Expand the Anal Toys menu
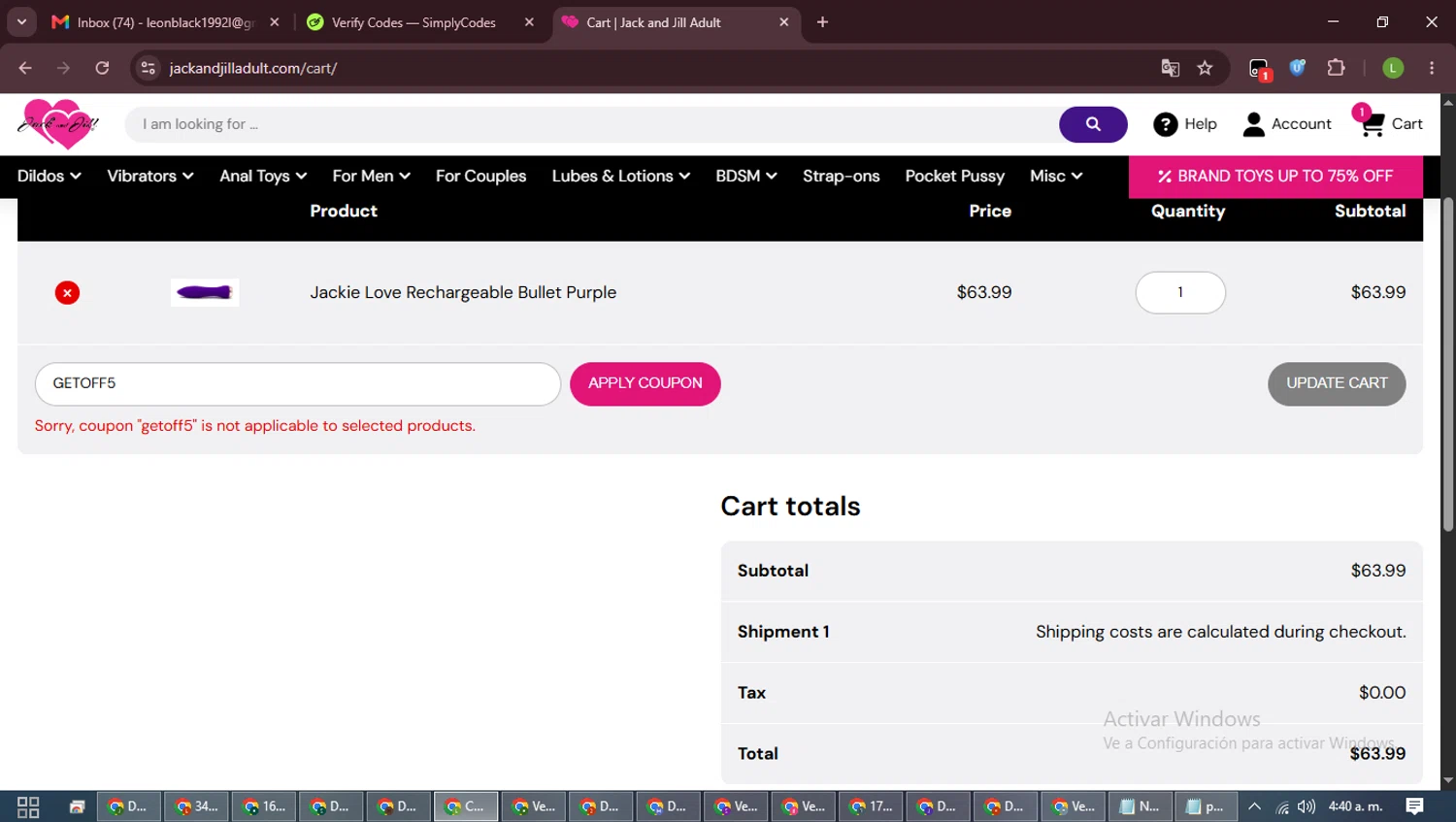Viewport: 1456px width, 822px height. (x=263, y=177)
